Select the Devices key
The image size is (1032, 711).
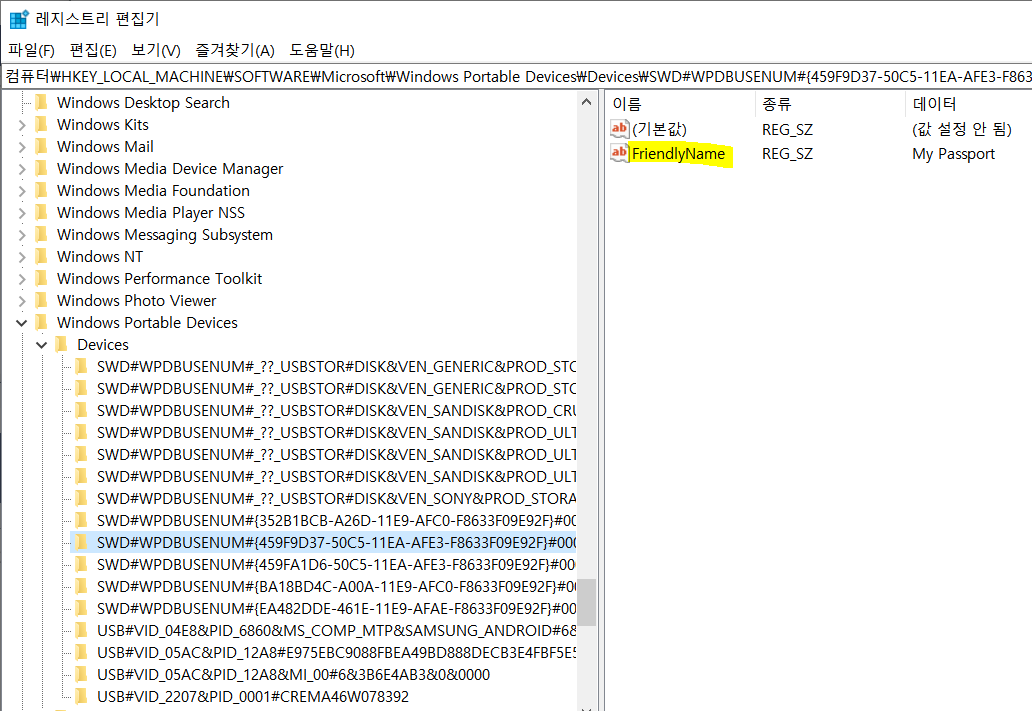pyautogui.click(x=103, y=345)
